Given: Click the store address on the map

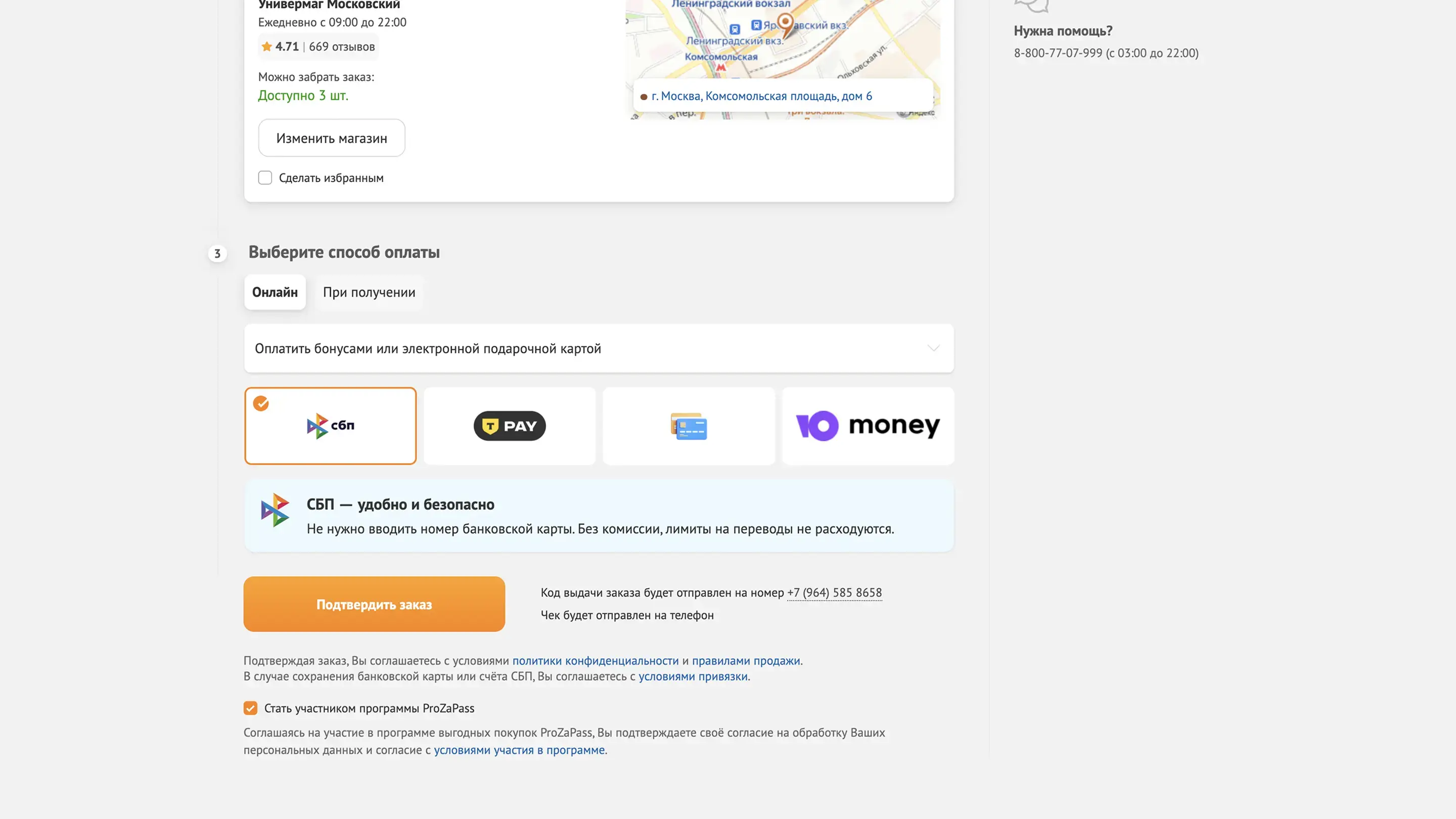Looking at the screenshot, I should pos(761,96).
